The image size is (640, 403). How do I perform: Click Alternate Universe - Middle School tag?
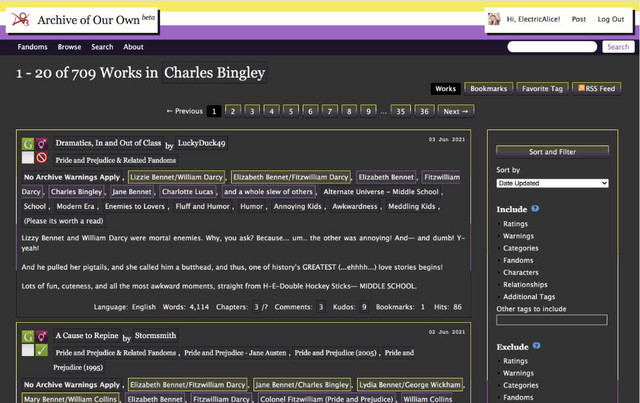pyautogui.click(x=381, y=191)
